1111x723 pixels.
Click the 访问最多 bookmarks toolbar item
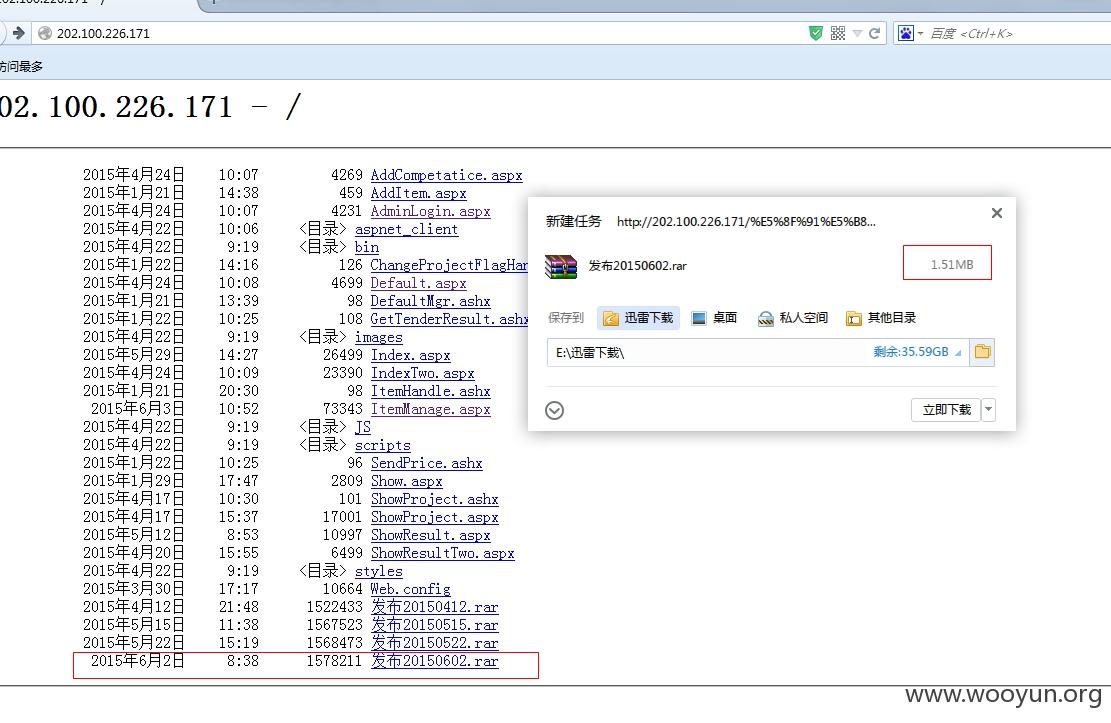pos(21,67)
